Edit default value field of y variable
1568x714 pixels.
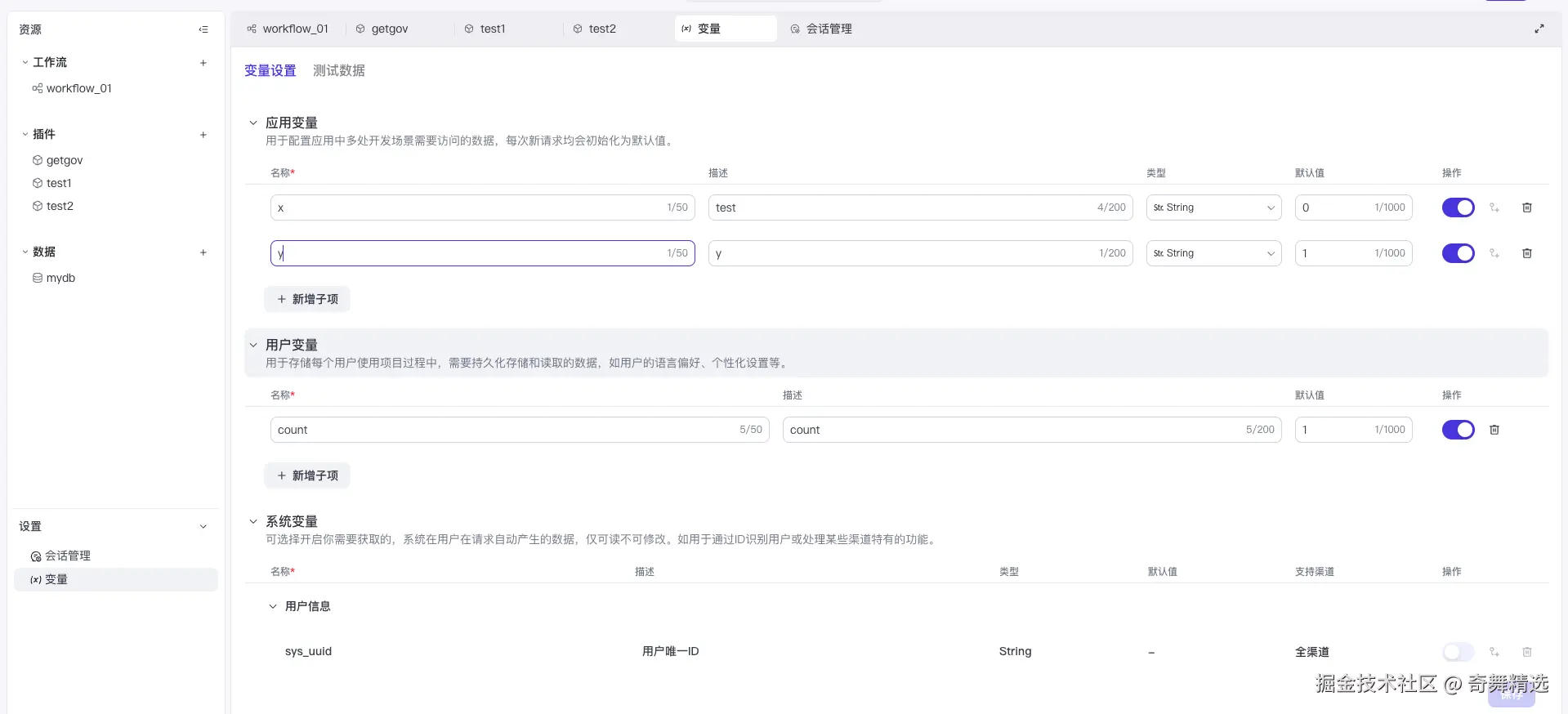[1353, 253]
